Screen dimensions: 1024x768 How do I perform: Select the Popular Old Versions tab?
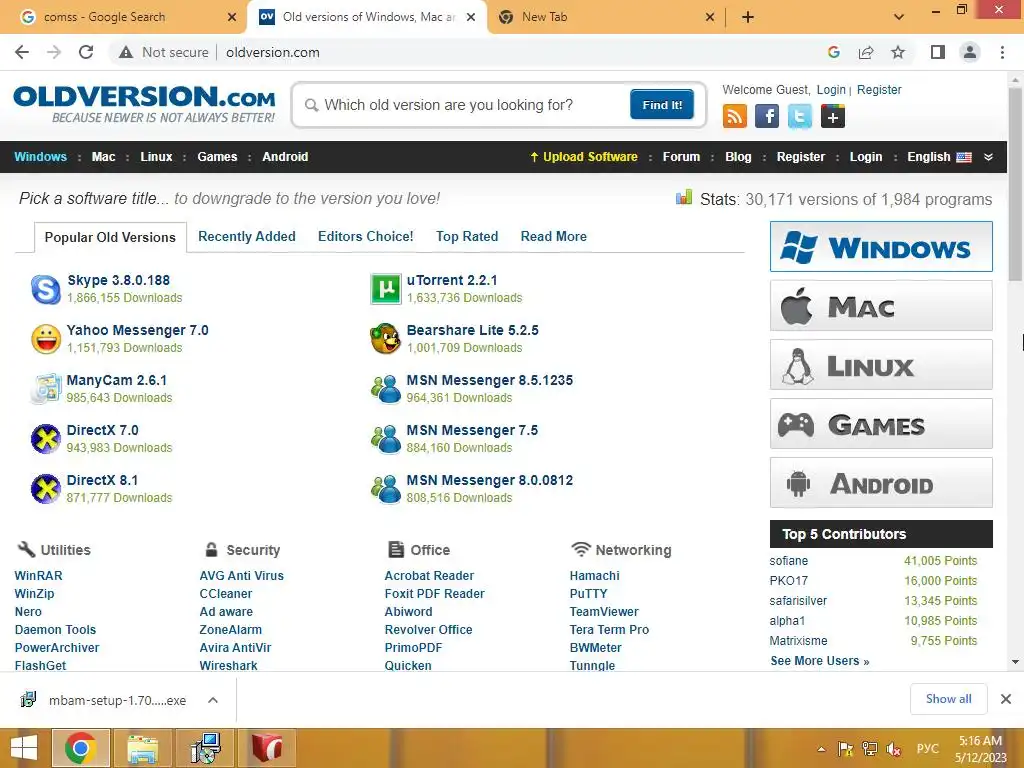tap(110, 237)
